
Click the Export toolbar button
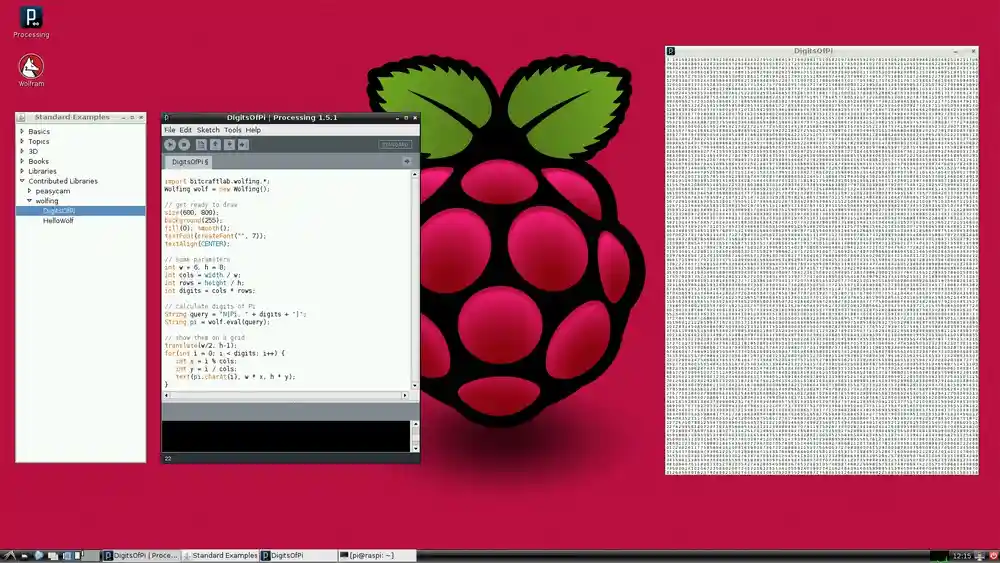244,145
